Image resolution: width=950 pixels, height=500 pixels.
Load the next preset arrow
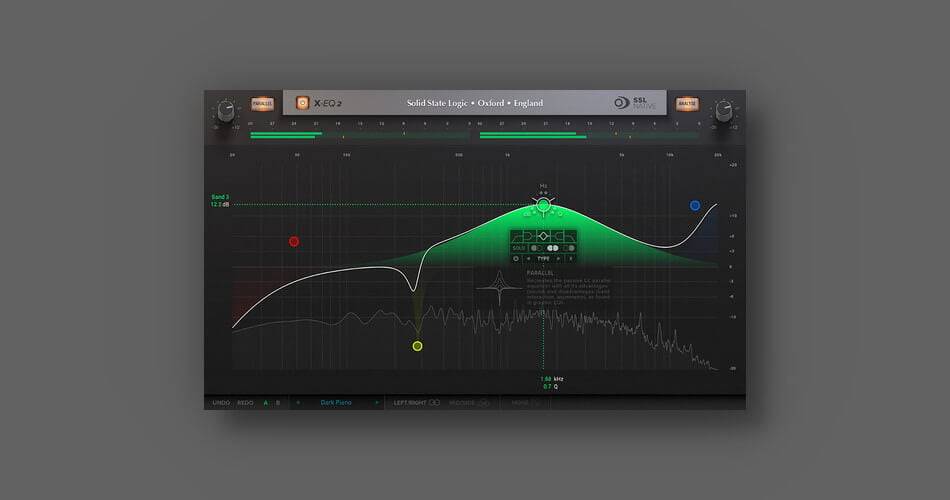coord(377,402)
